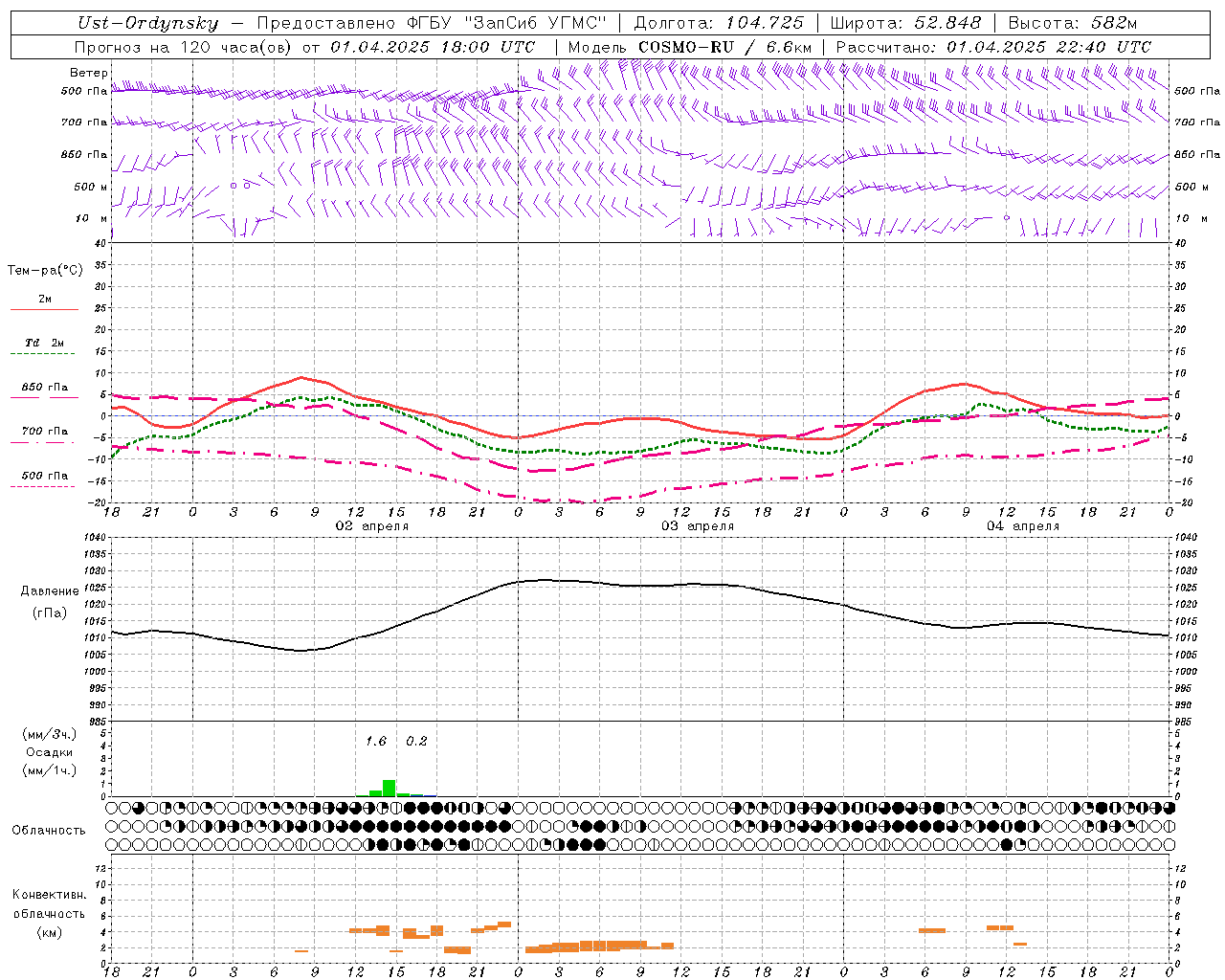Select the 03 апреля date label
The width and height of the screenshot is (1225, 980).
pos(698,526)
